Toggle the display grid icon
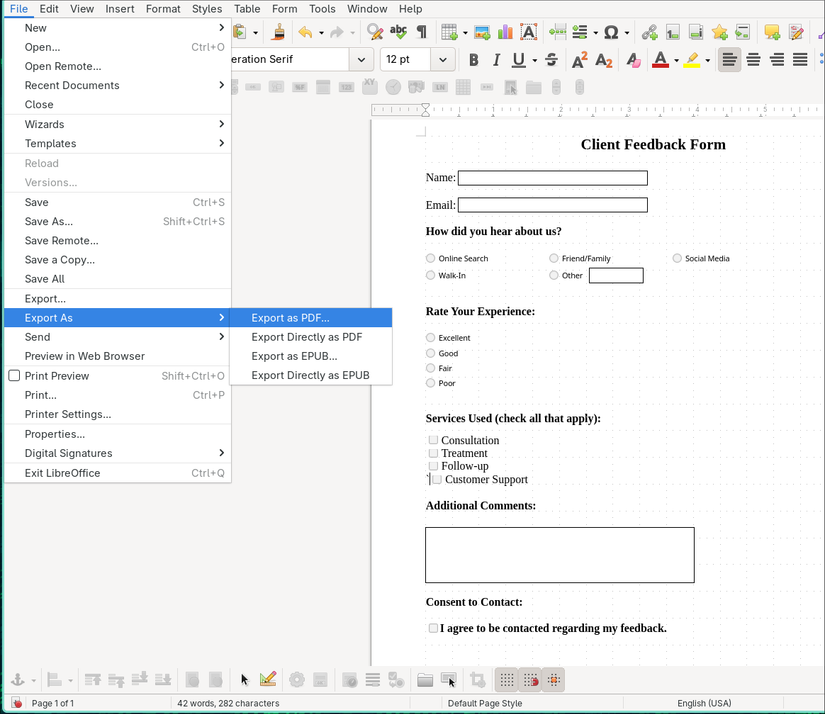 pyautogui.click(x=506, y=680)
